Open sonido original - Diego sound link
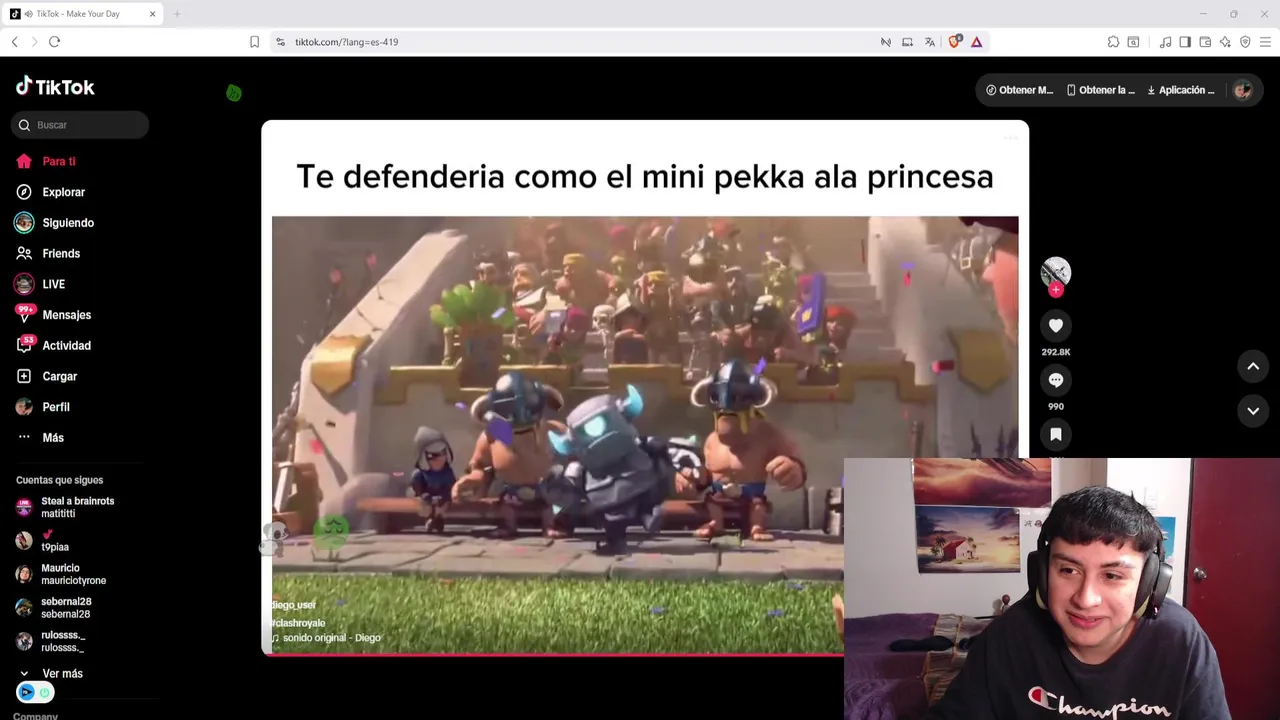 [x=326, y=638]
